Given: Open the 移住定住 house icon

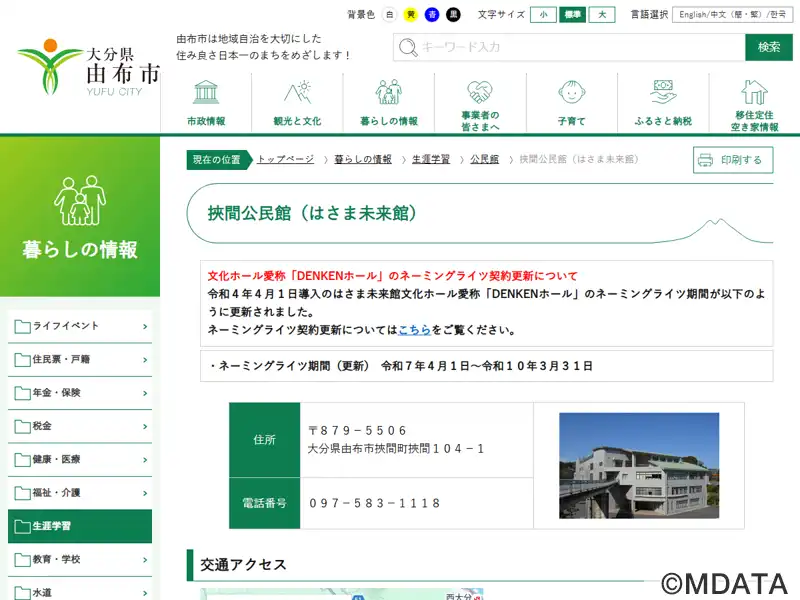Looking at the screenshot, I should (755, 92).
